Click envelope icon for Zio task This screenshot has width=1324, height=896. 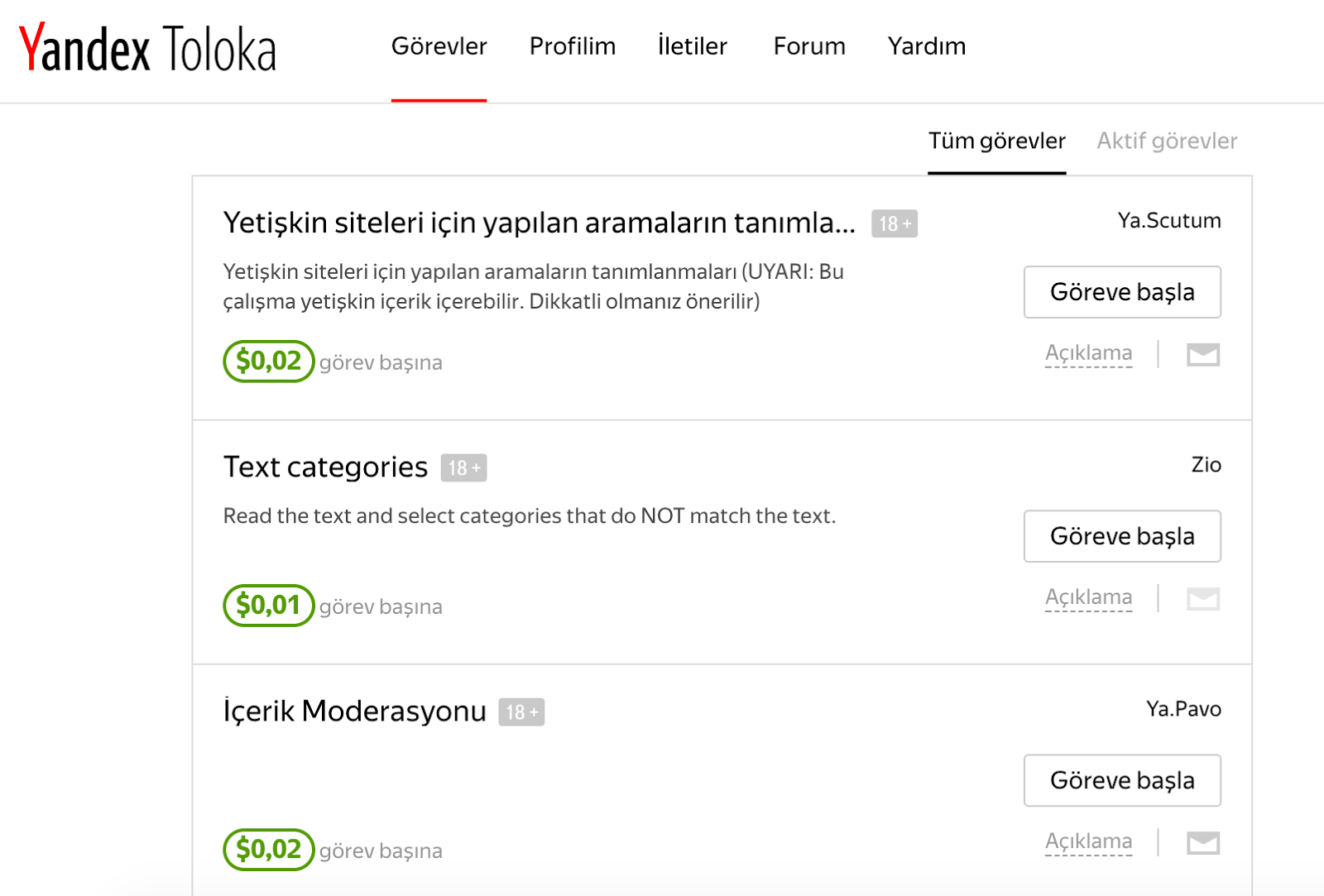point(1203,598)
